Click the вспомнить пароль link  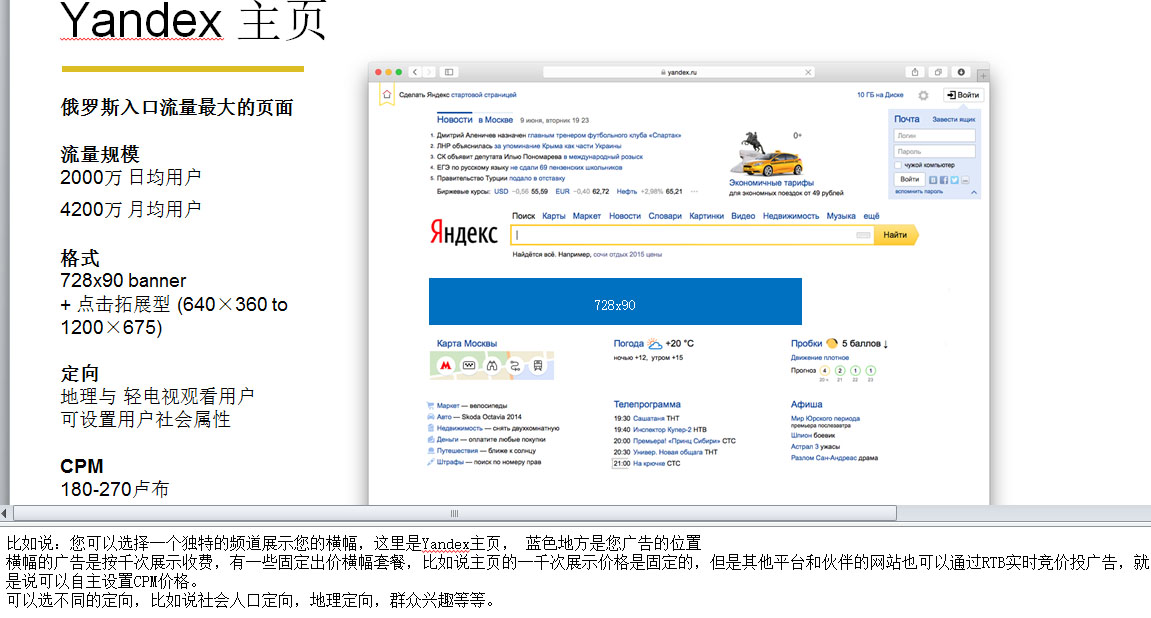click(918, 192)
